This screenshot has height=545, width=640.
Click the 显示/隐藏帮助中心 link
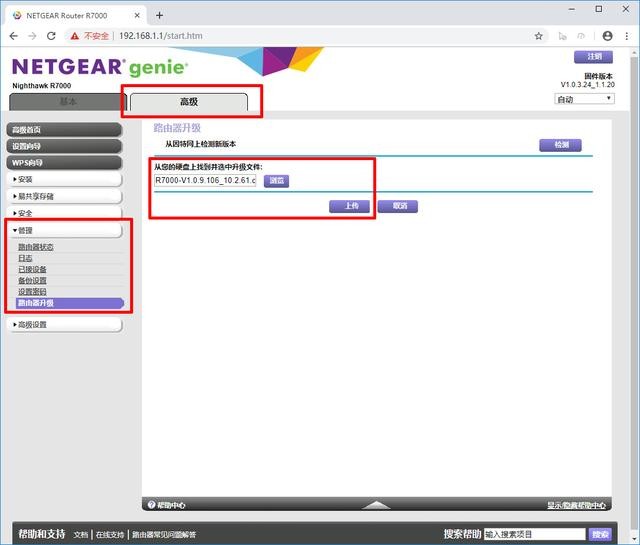[576, 506]
